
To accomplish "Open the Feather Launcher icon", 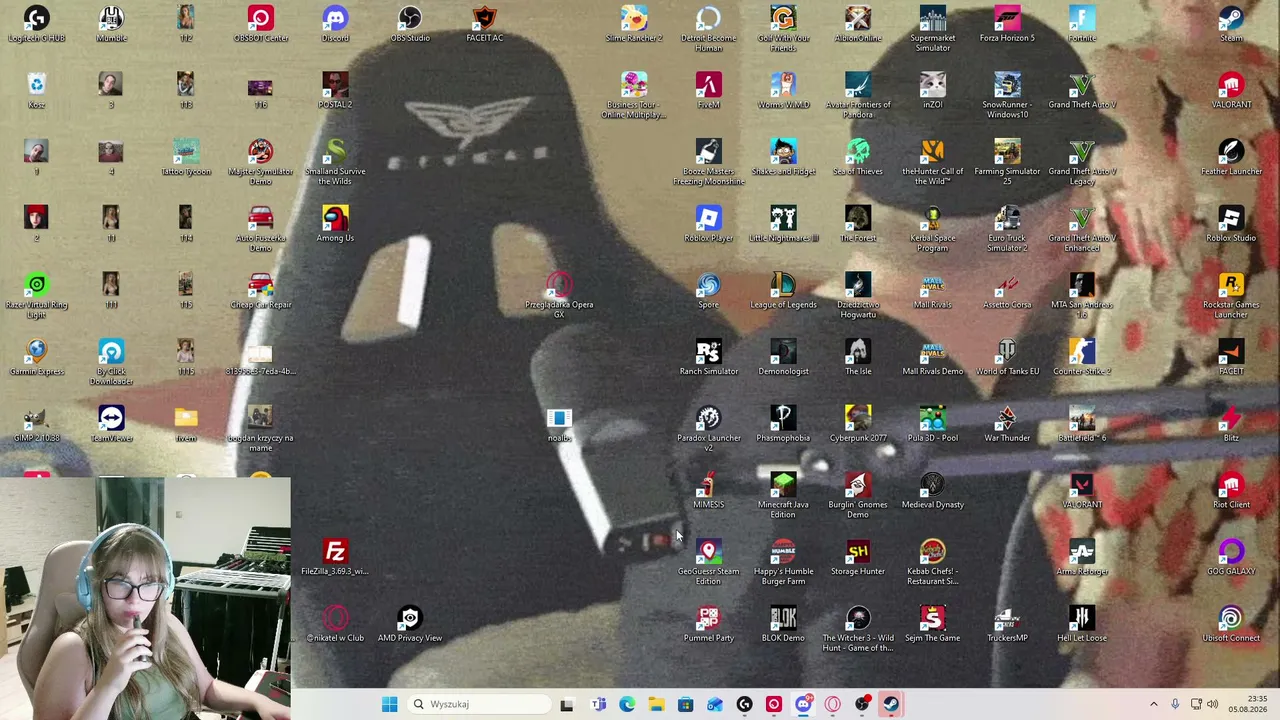I will 1231,158.
